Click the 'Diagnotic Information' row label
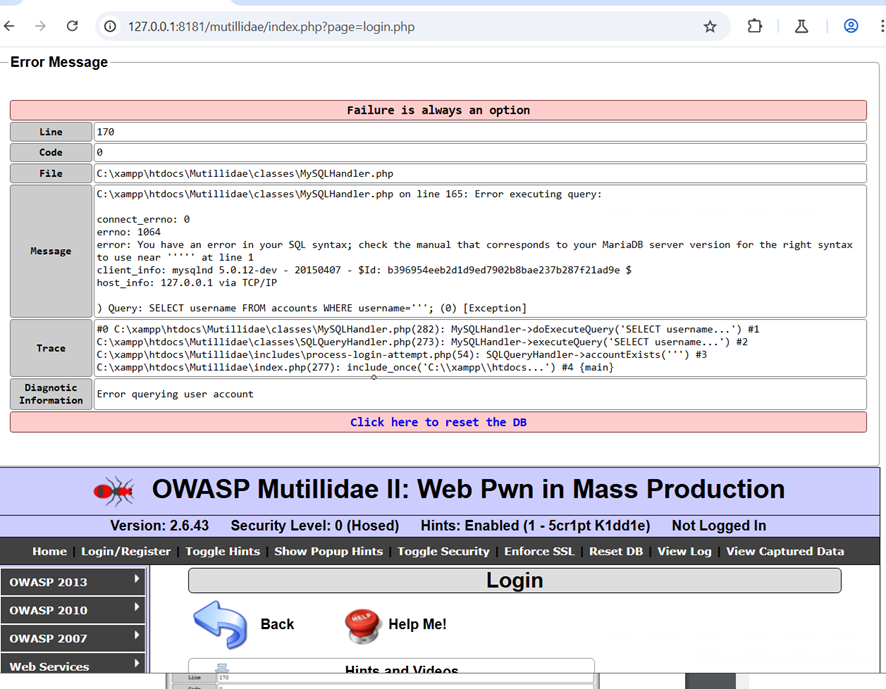Screen dimensions: 886x689 tap(51, 394)
